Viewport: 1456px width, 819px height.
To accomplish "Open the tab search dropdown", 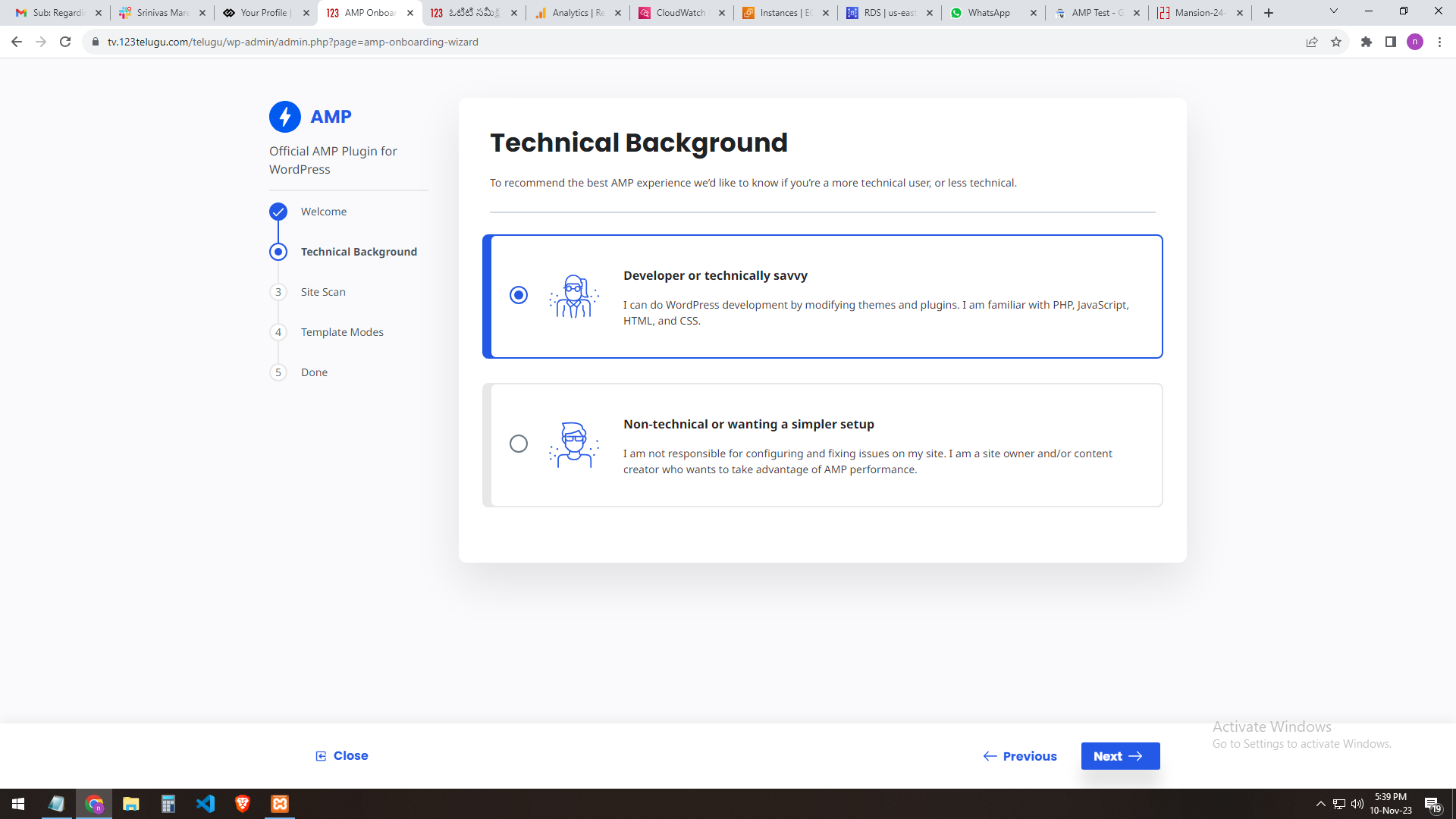I will pyautogui.click(x=1334, y=11).
